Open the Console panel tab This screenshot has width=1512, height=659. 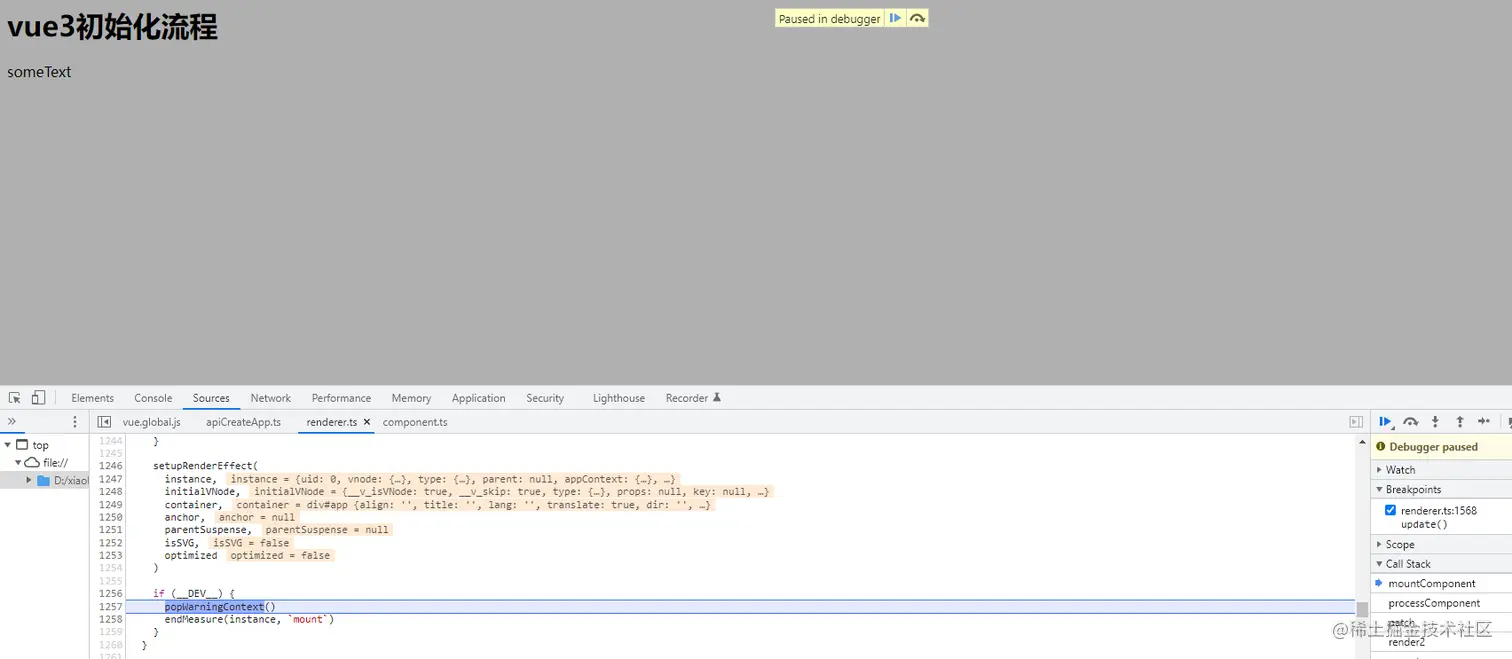[153, 398]
